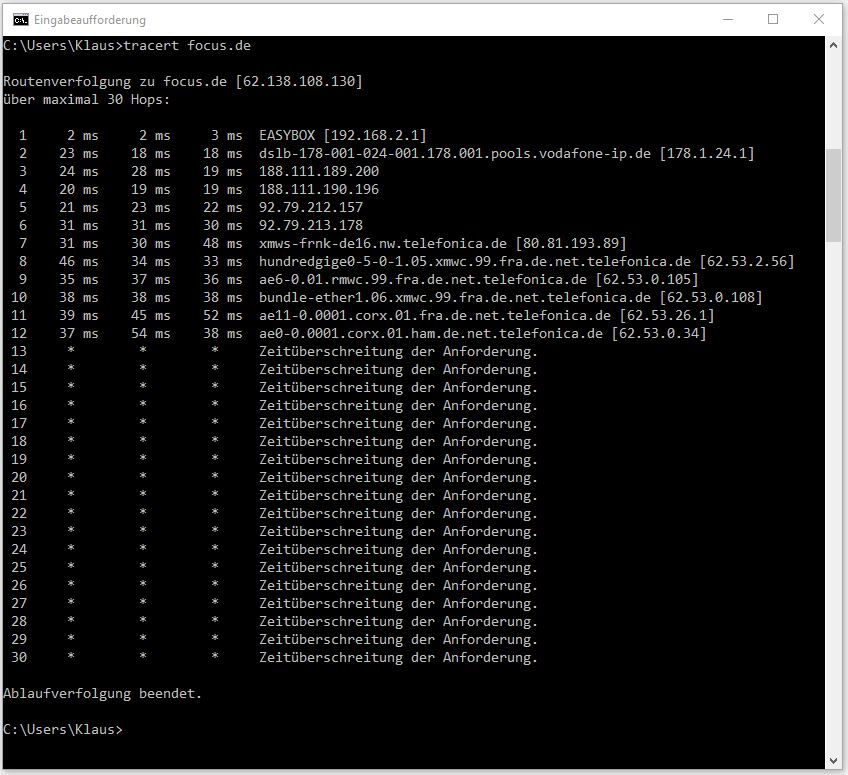Screen dimensions: 848x775
Task: Click the focus.de IP [62.138.108.130]
Action: [x=299, y=81]
